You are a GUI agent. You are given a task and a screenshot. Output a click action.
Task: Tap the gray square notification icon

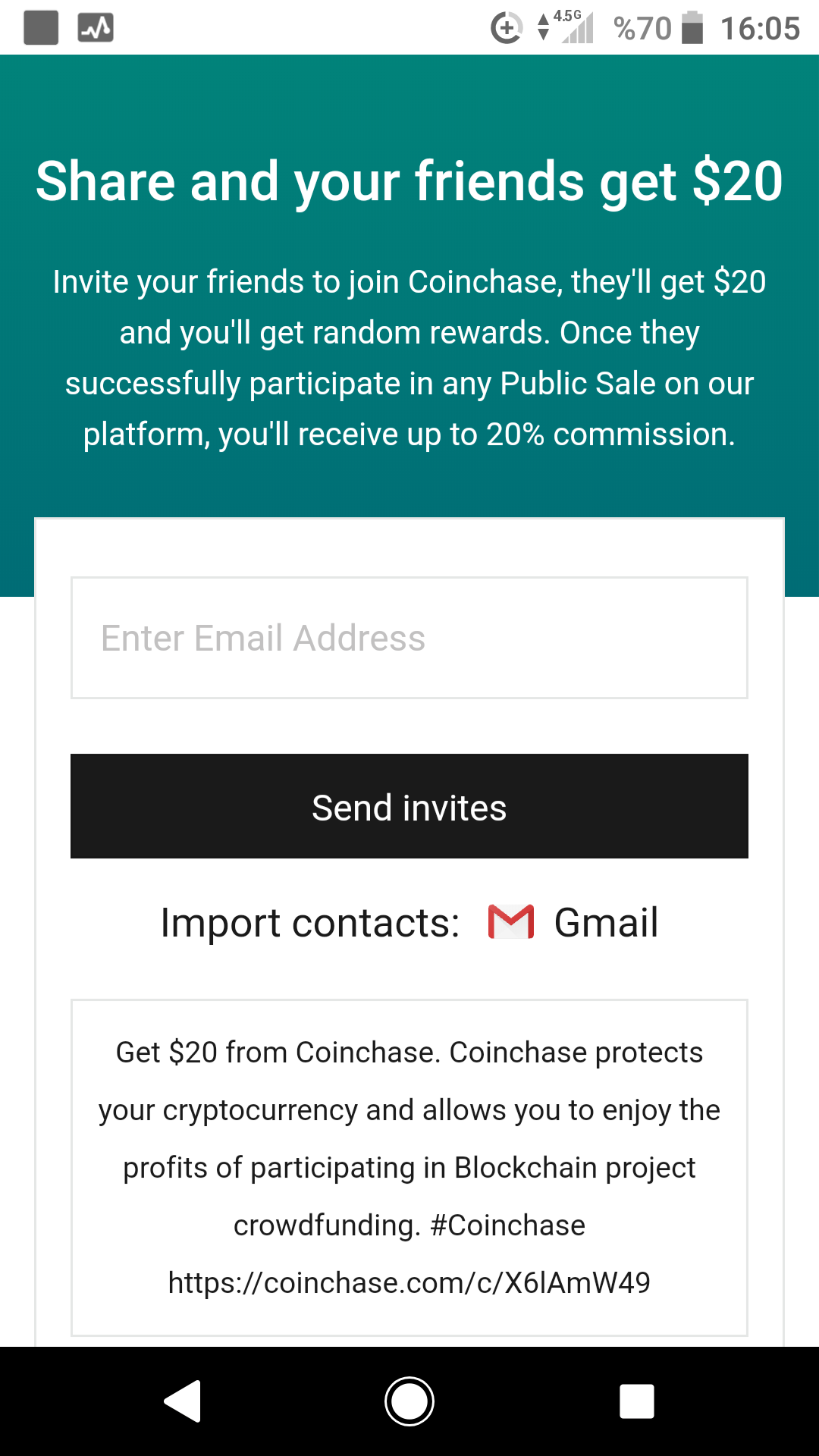coord(41,28)
